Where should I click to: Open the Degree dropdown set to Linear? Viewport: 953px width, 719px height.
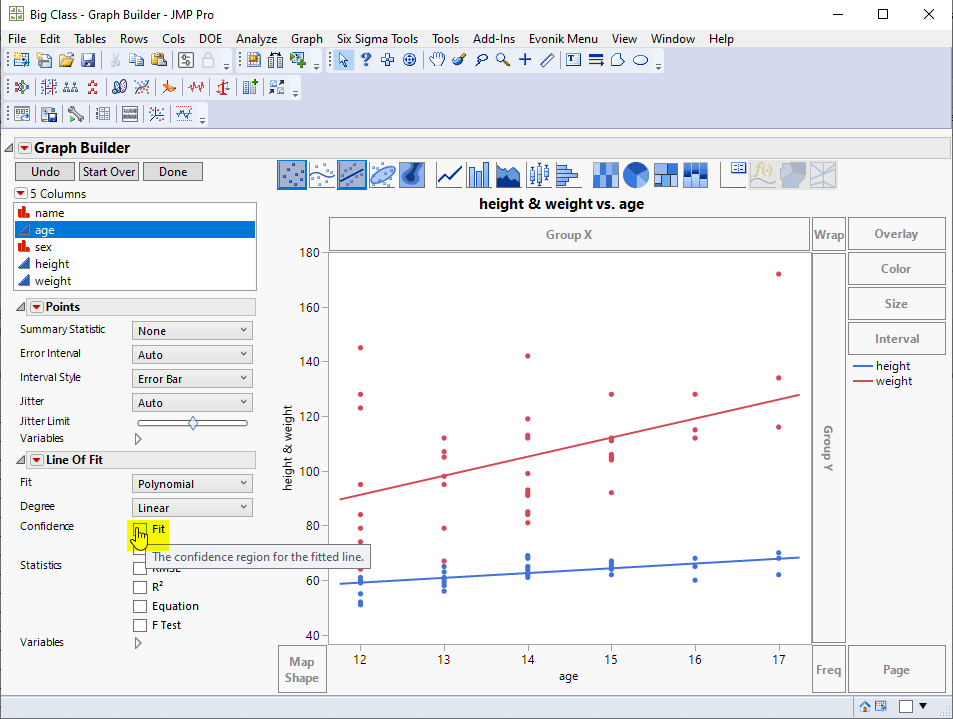192,507
